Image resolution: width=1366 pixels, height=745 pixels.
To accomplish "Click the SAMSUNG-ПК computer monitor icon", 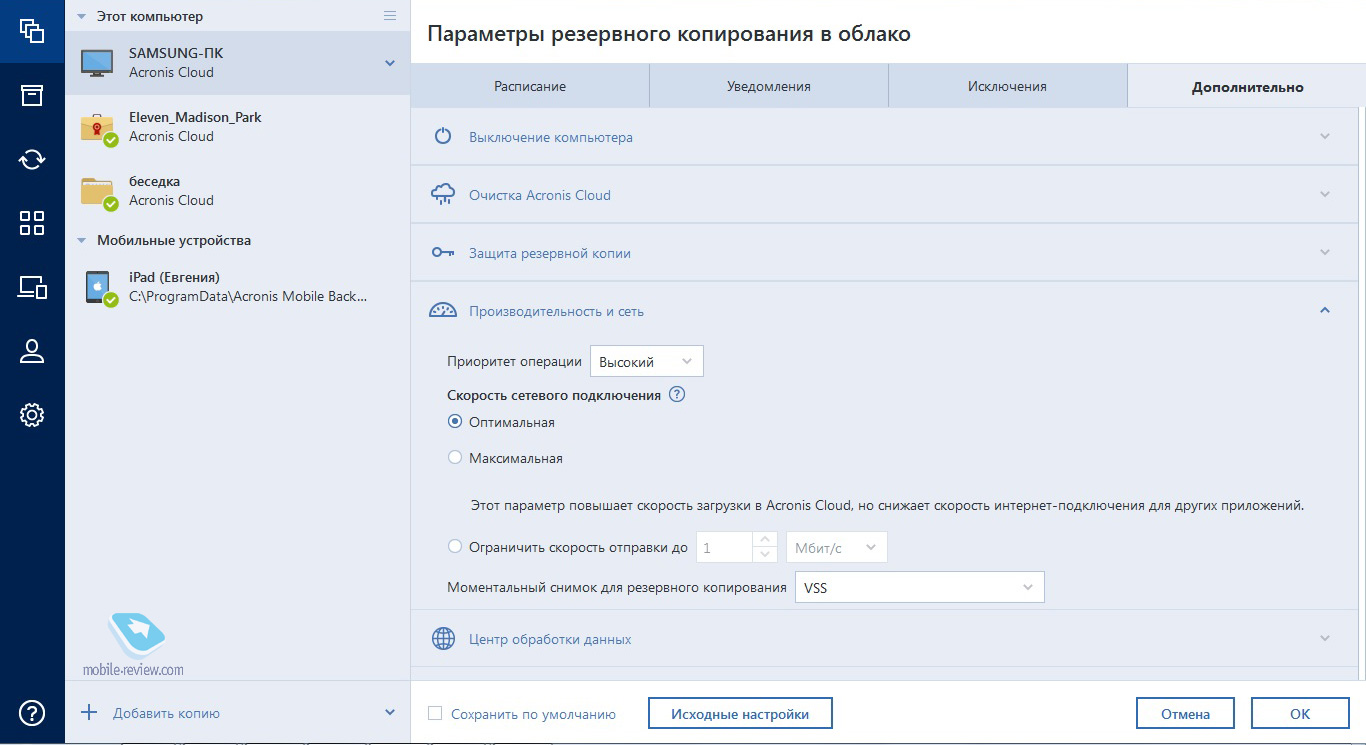I will (x=98, y=63).
